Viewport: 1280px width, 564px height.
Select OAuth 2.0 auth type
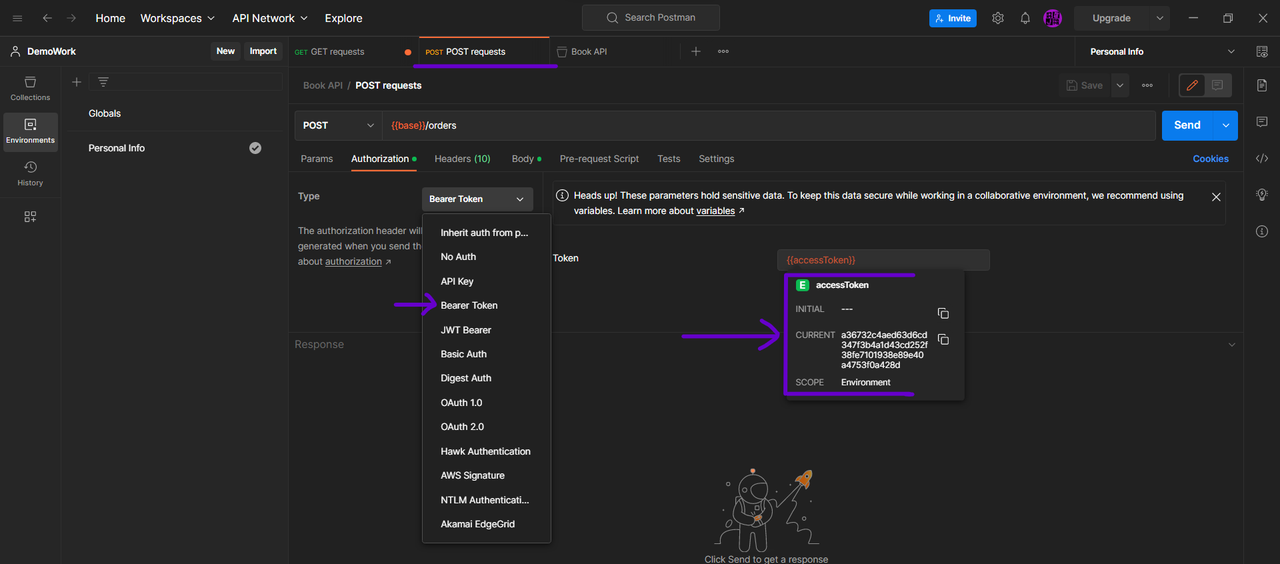coord(487,427)
